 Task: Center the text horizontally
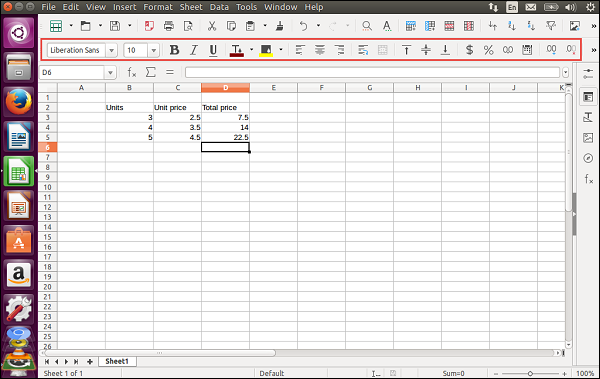coord(320,50)
